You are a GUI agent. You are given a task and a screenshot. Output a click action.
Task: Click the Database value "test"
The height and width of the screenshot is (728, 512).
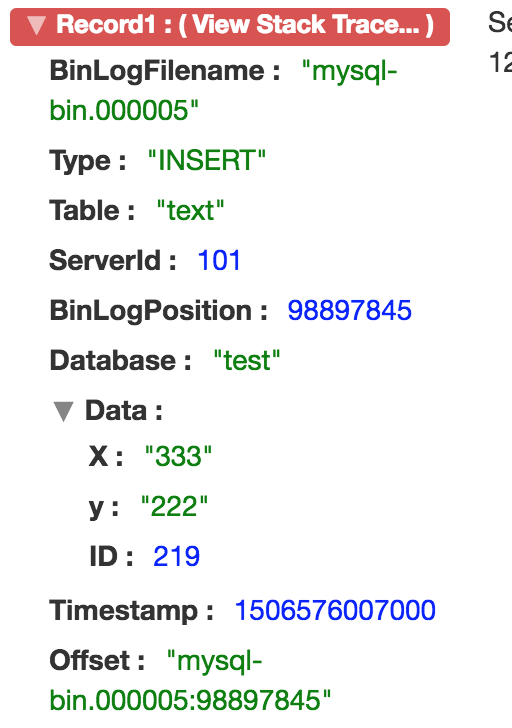tap(247, 360)
